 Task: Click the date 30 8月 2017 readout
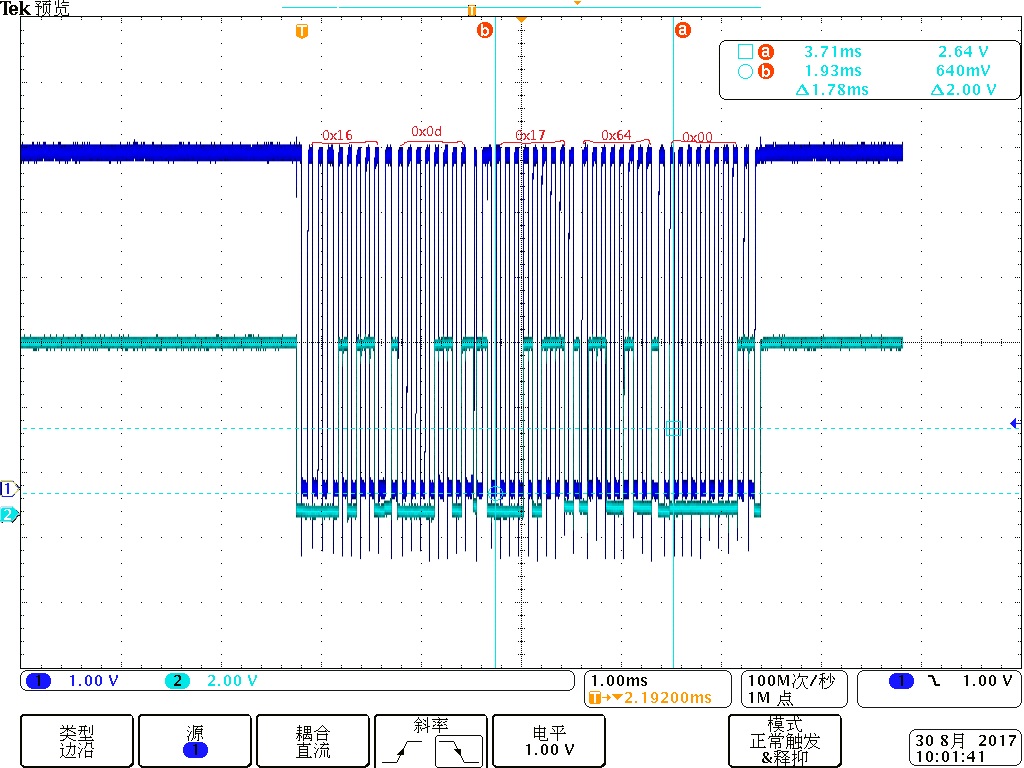(x=965, y=741)
